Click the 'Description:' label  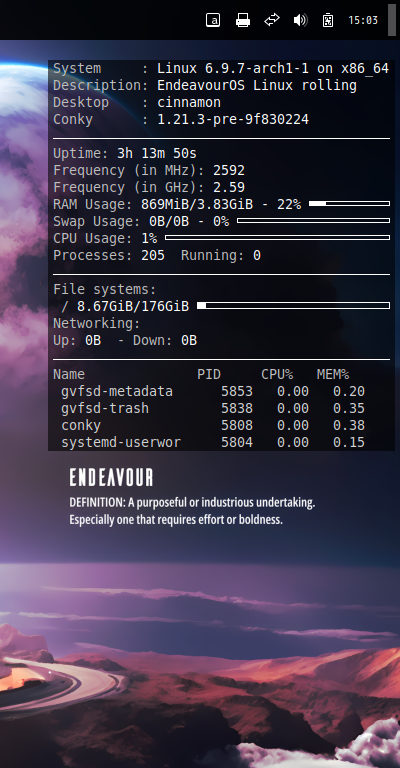(101, 86)
